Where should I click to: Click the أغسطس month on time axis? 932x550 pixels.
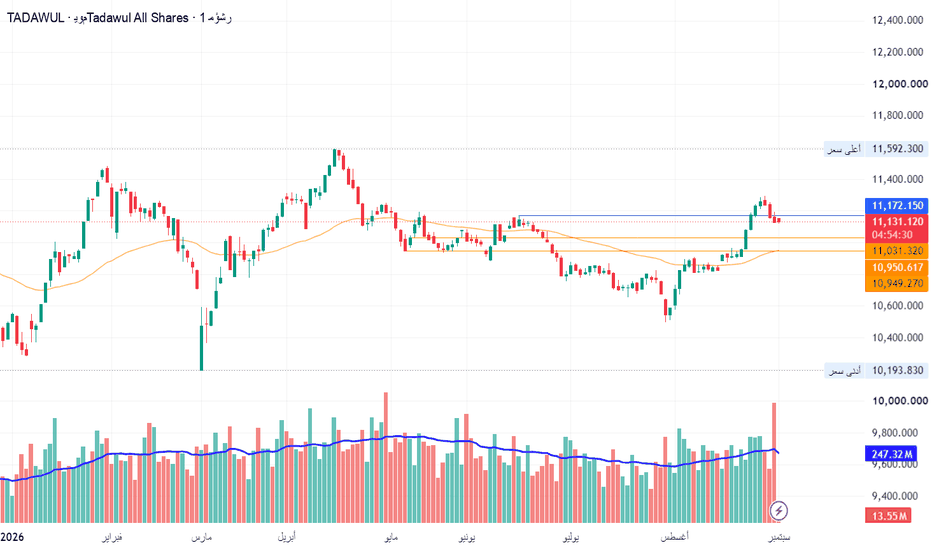point(675,538)
